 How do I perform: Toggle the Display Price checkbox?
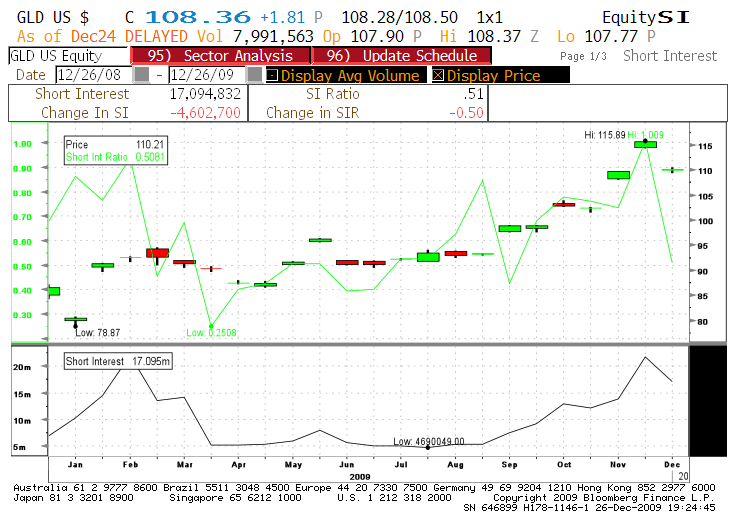coord(438,75)
